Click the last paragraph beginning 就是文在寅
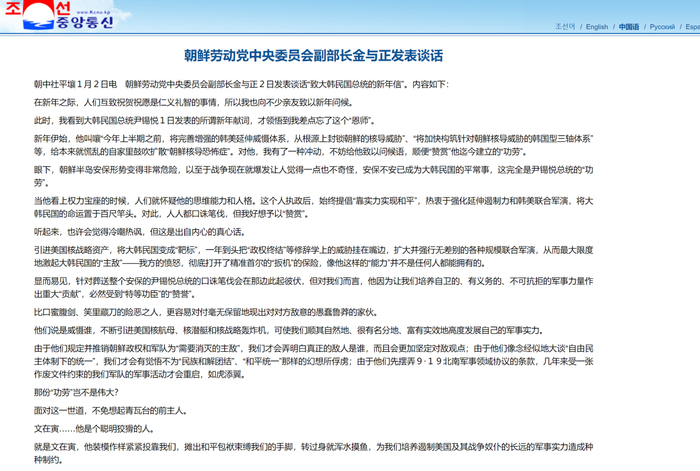The width and height of the screenshot is (700, 471). 313,453
